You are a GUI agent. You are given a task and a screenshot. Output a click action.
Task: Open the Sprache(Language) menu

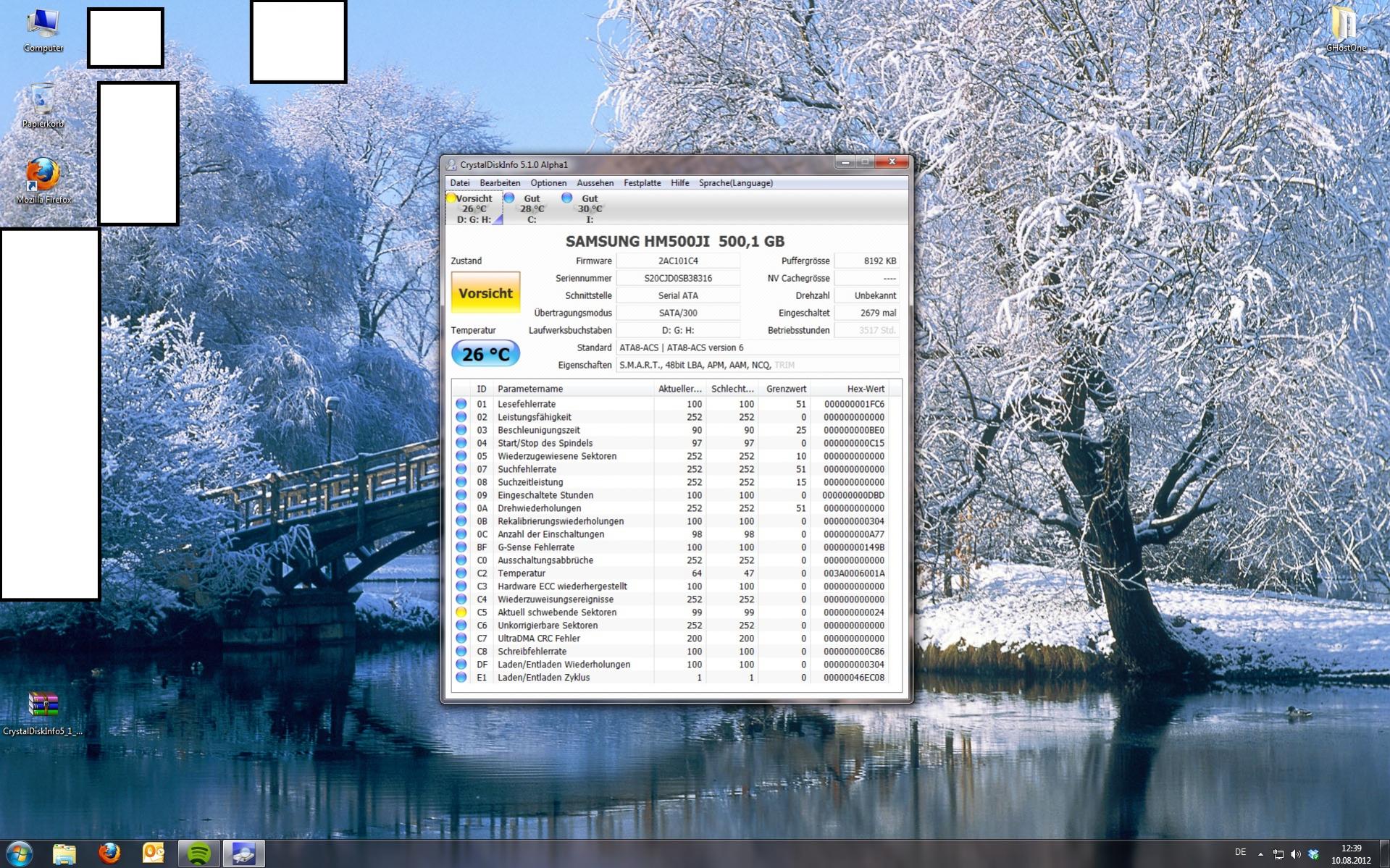(x=736, y=183)
